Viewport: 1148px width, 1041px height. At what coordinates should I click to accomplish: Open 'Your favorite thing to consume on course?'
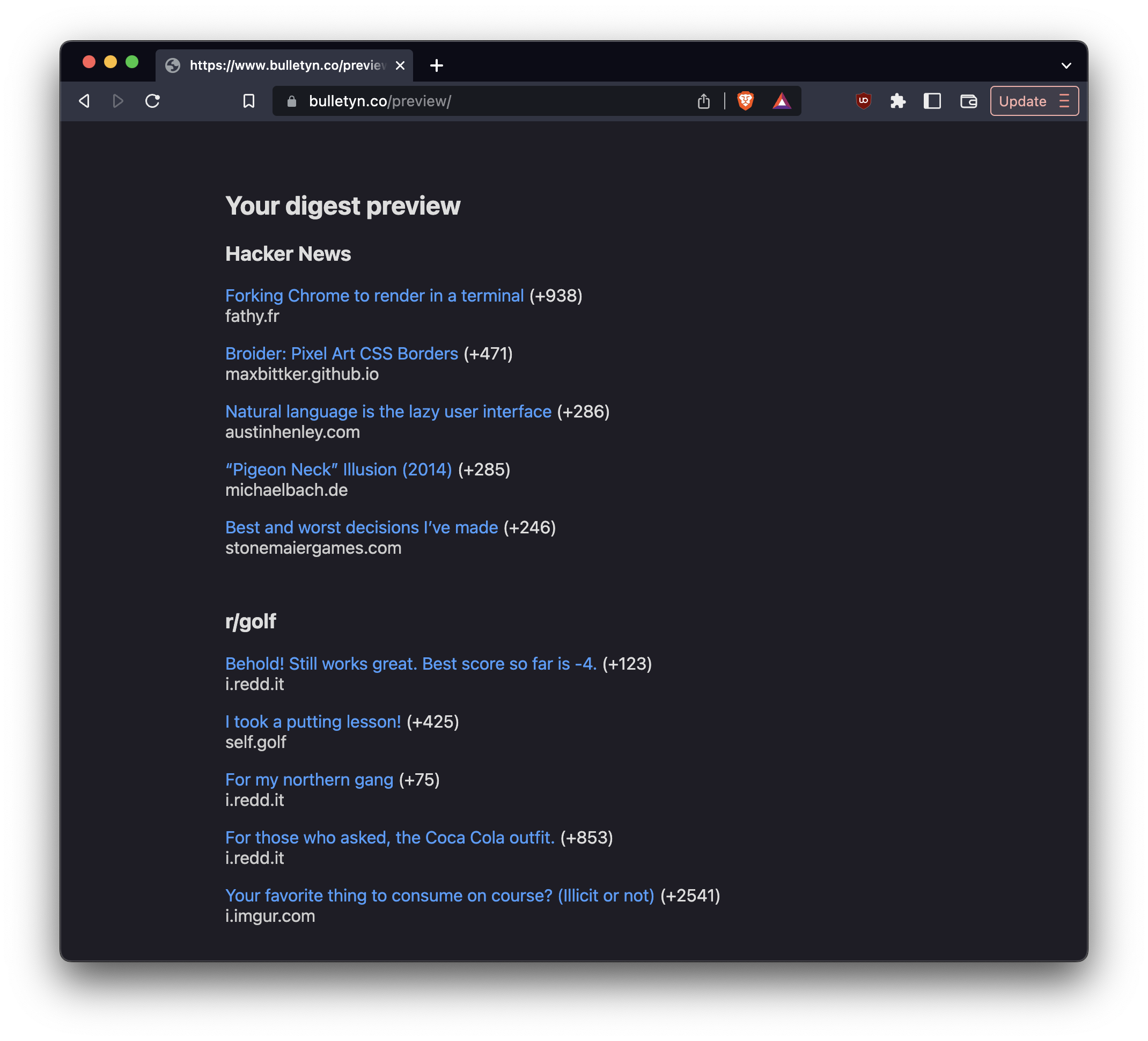(439, 896)
